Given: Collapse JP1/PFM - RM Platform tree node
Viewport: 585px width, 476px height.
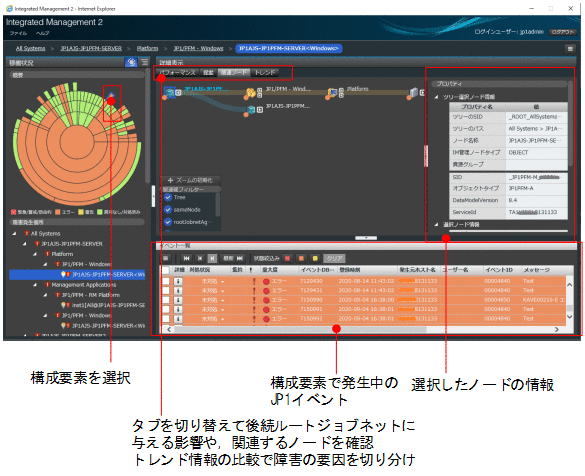Looking at the screenshot, I should point(46,295).
